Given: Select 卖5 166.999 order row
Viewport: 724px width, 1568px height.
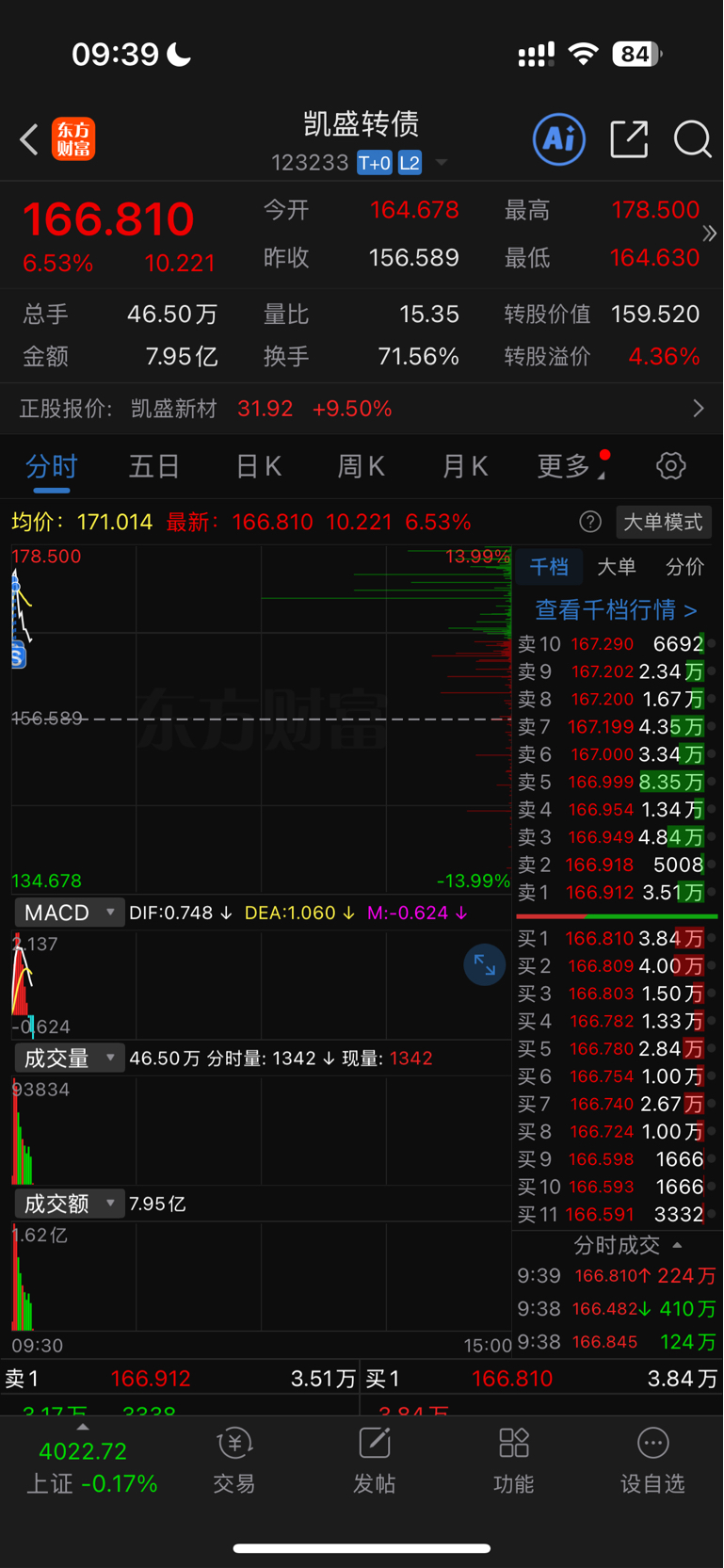Looking at the screenshot, I should pos(617,782).
